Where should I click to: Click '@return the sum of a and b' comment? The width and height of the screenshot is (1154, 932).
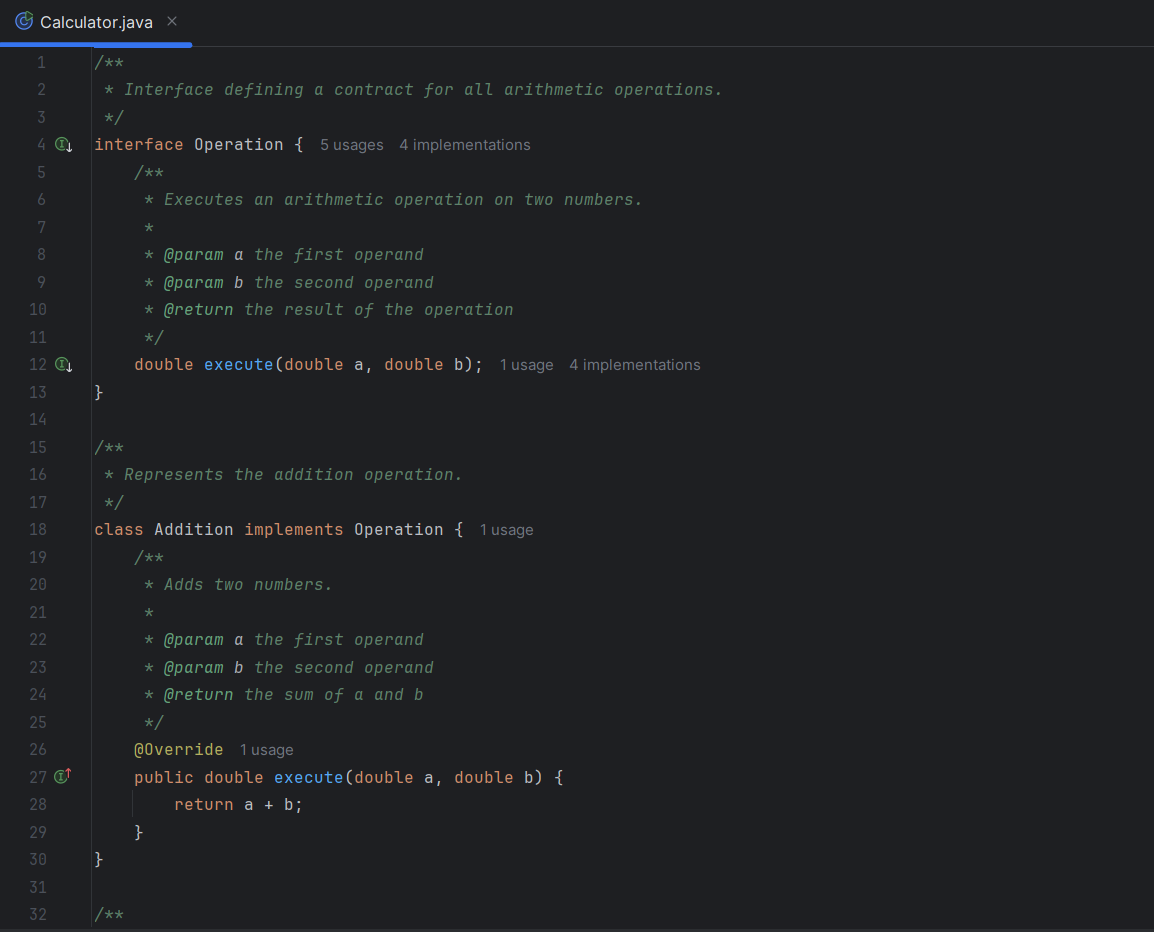point(294,695)
